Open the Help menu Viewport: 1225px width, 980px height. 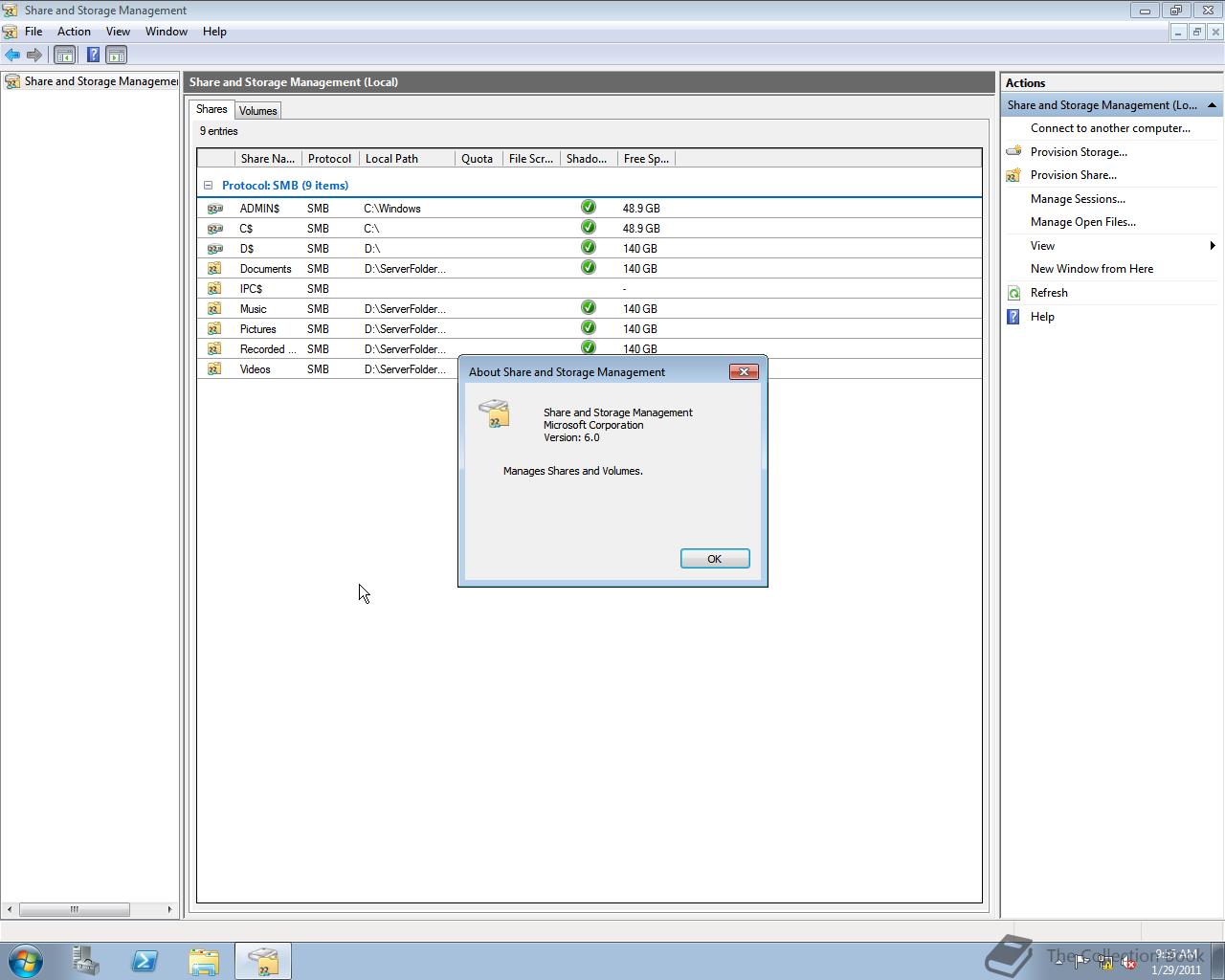click(x=214, y=32)
